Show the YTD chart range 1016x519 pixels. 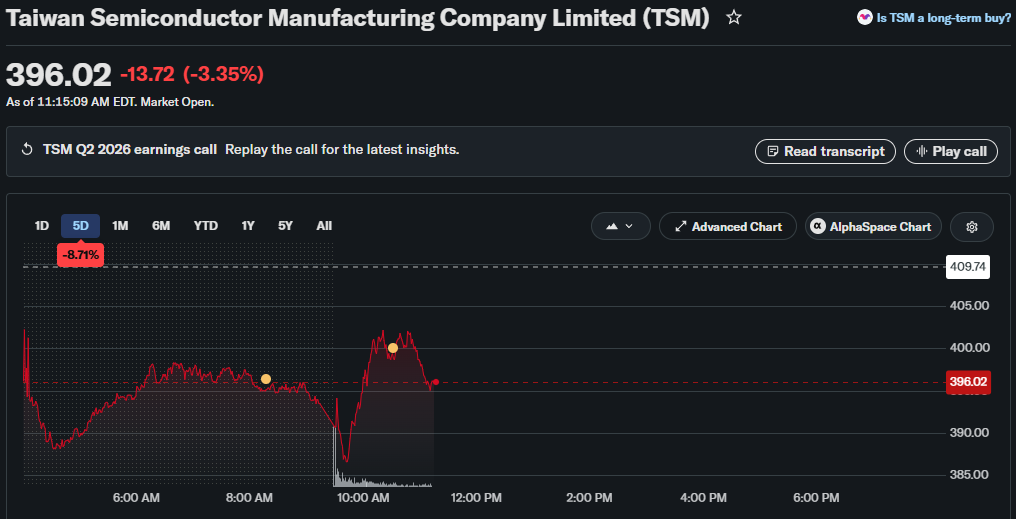click(x=205, y=226)
